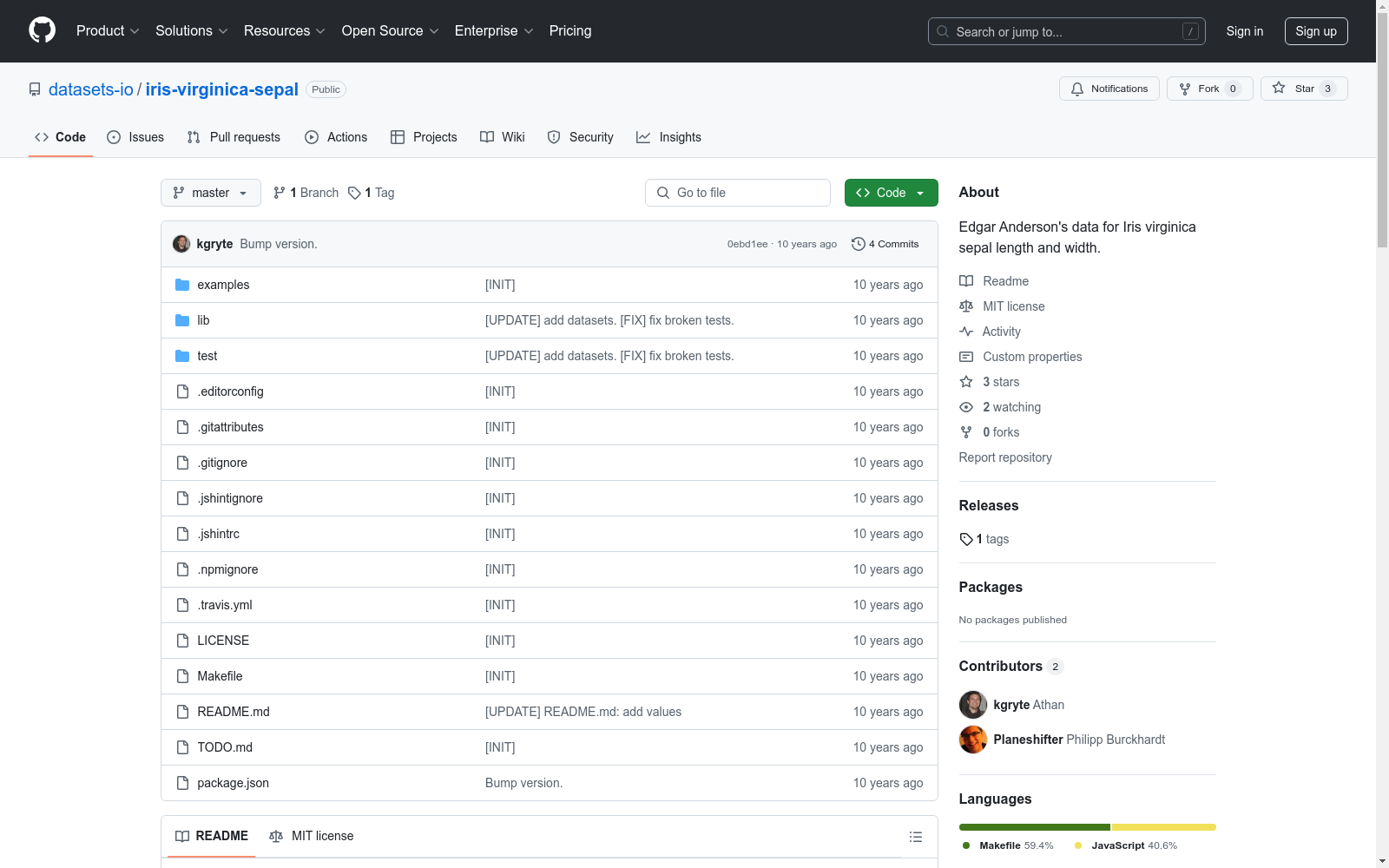Image resolution: width=1389 pixels, height=868 pixels.
Task: Click the Makefile language bar segment
Action: coord(1035,827)
